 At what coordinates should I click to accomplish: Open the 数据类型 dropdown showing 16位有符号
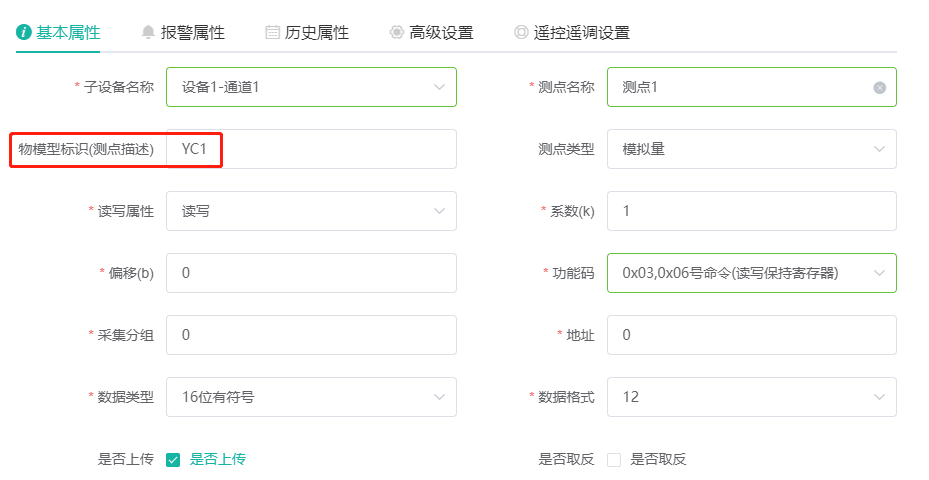click(x=311, y=397)
